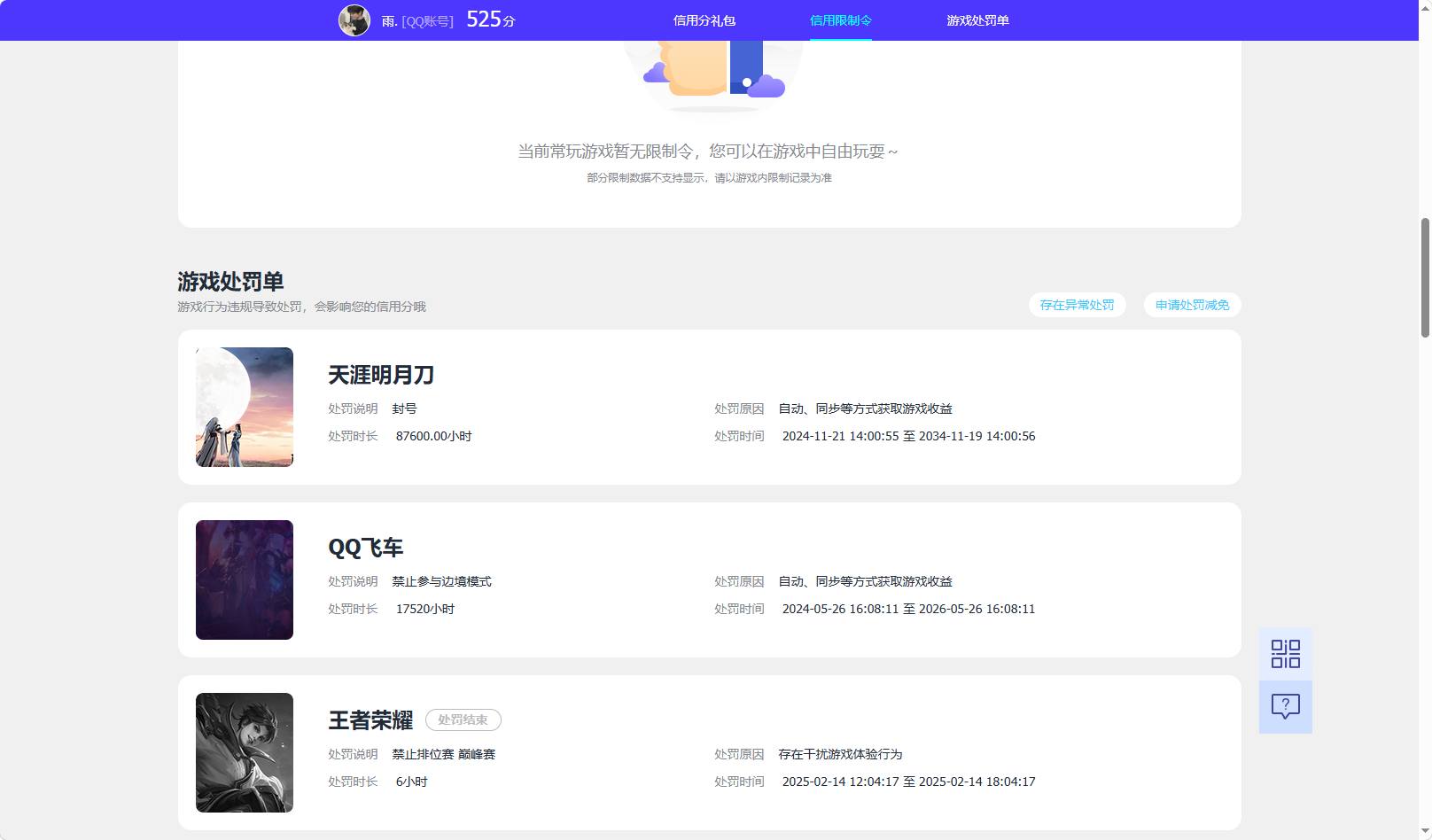This screenshot has height=840, width=1432.
Task: Click the 王者荣耀 title
Action: (370, 720)
